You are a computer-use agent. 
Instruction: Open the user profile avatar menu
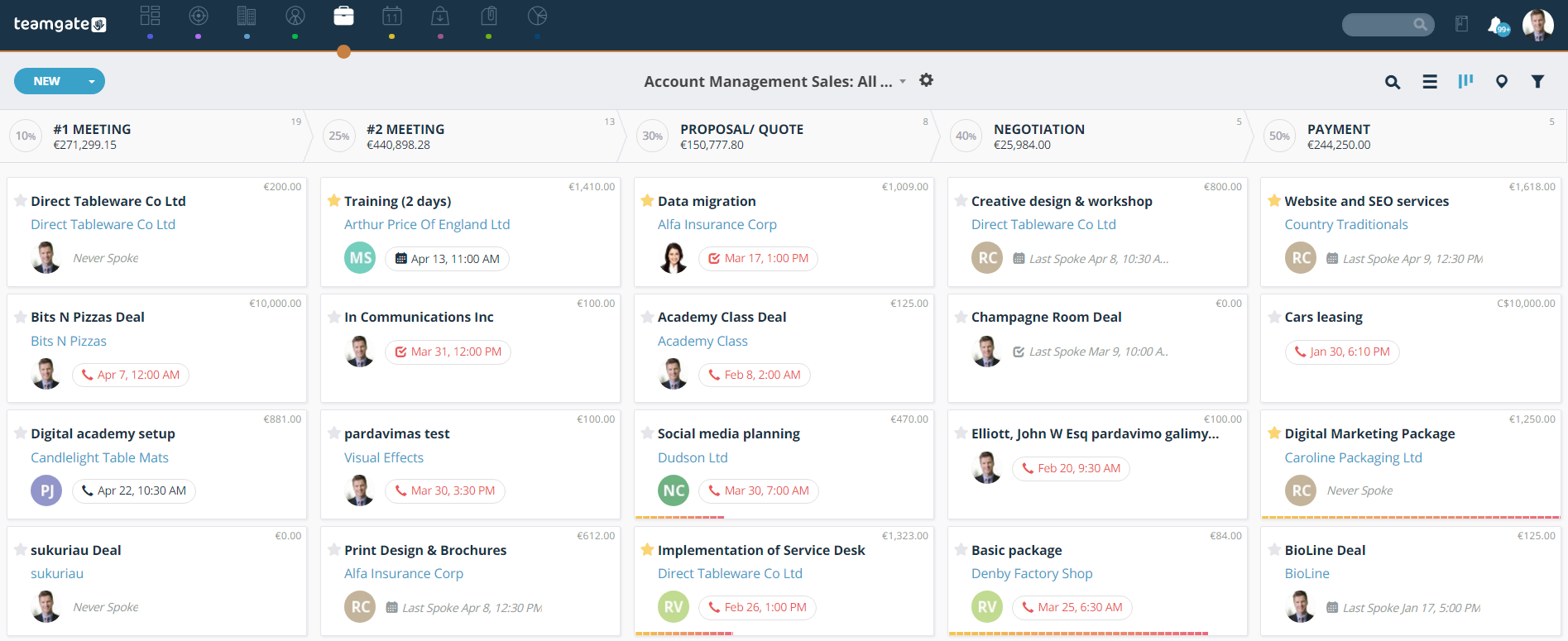[1538, 25]
